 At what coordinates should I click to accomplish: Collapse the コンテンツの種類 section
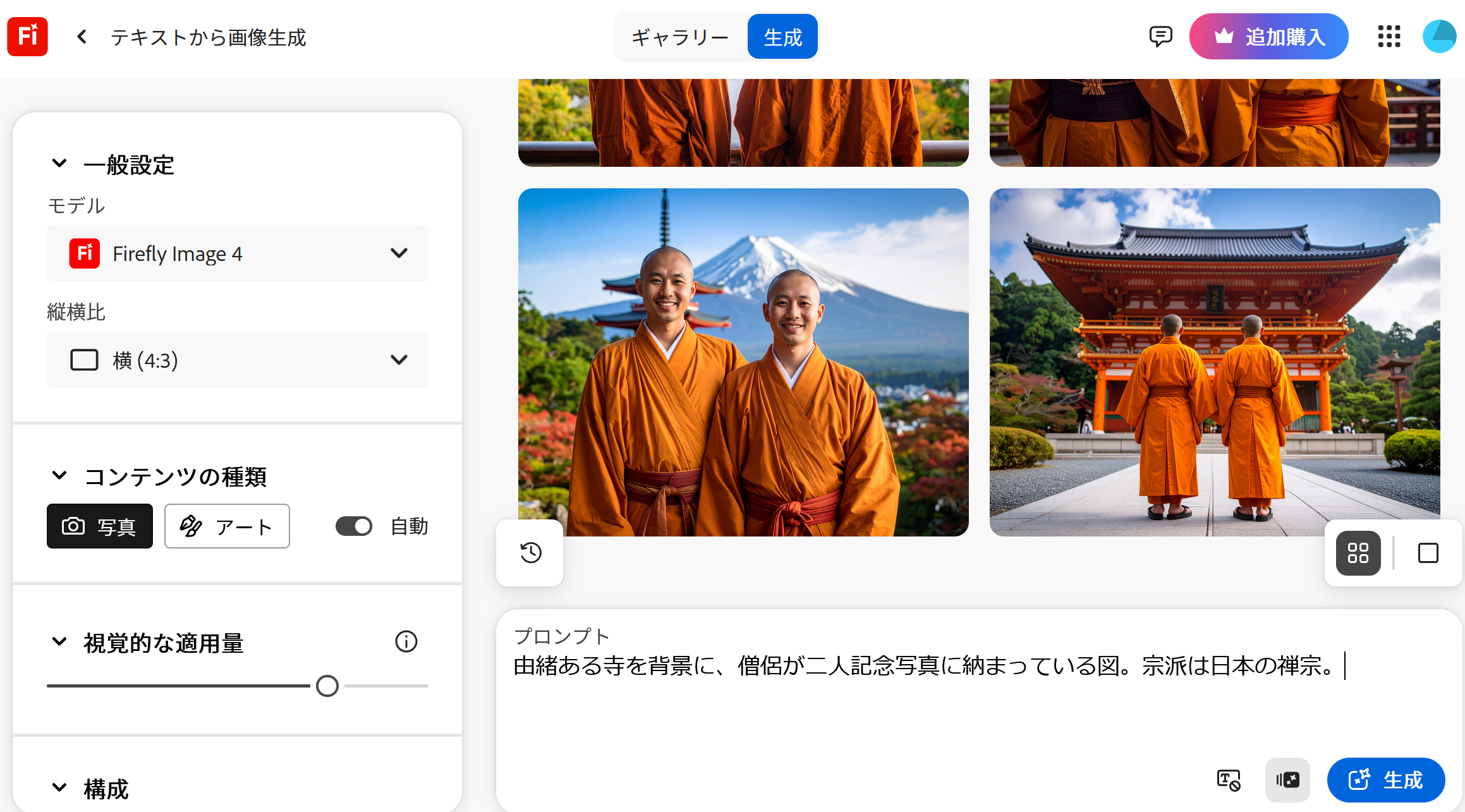point(59,476)
